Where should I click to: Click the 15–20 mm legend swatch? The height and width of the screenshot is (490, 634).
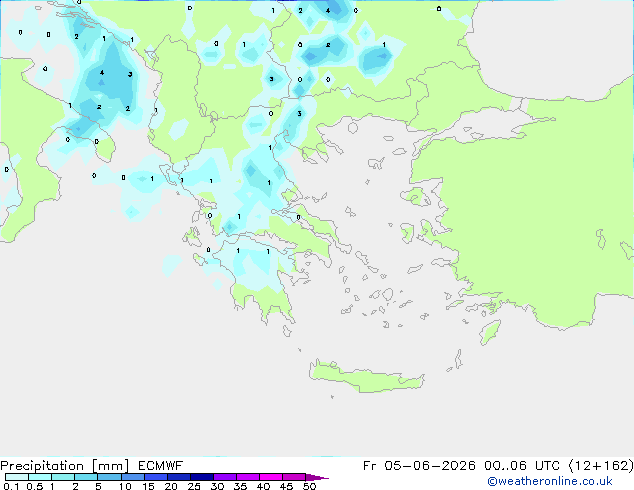tap(156, 477)
